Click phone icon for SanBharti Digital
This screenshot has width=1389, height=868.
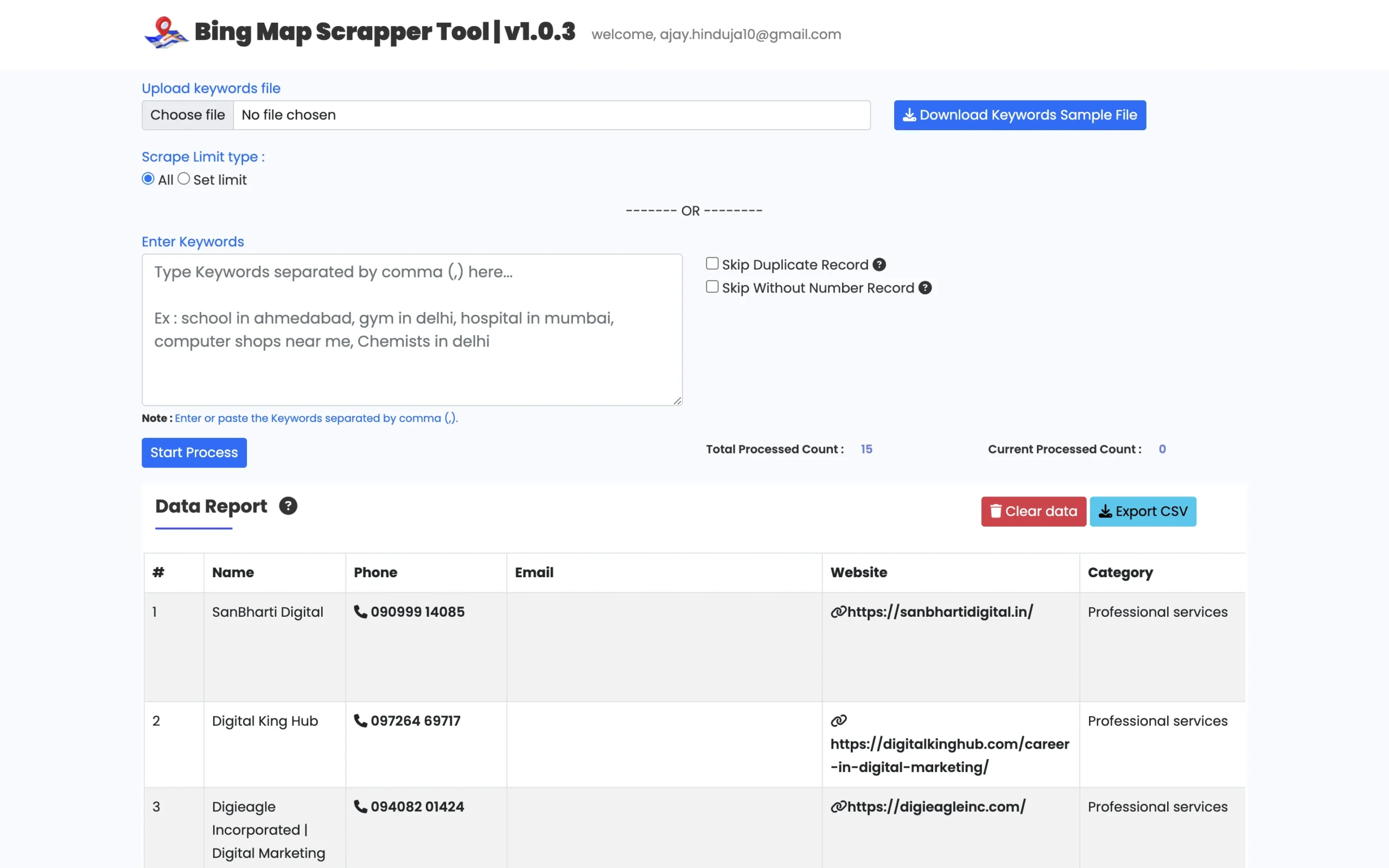360,612
